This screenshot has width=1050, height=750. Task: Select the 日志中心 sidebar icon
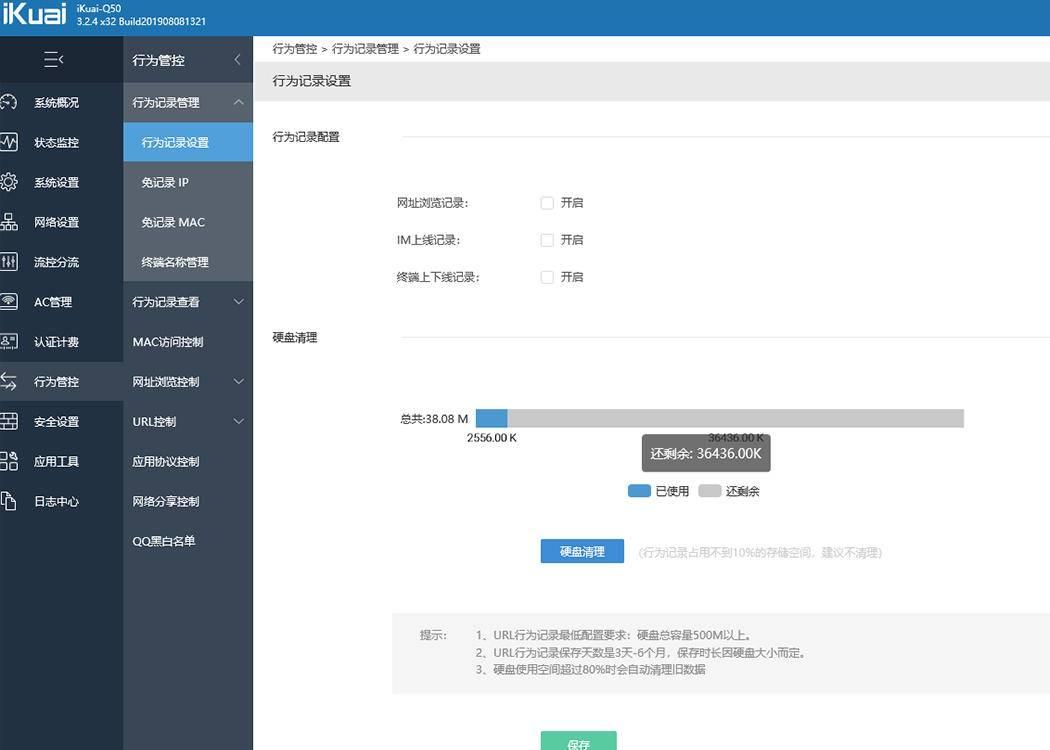12,501
